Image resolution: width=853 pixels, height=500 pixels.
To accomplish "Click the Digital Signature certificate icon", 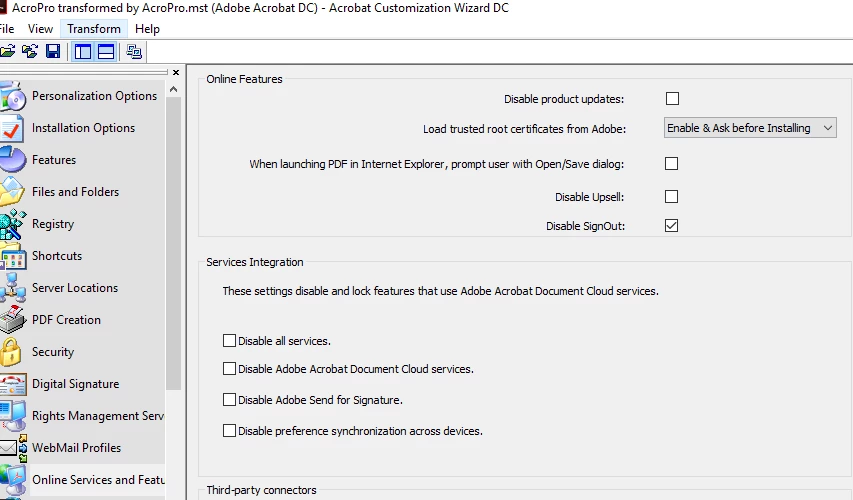I will click(x=13, y=384).
